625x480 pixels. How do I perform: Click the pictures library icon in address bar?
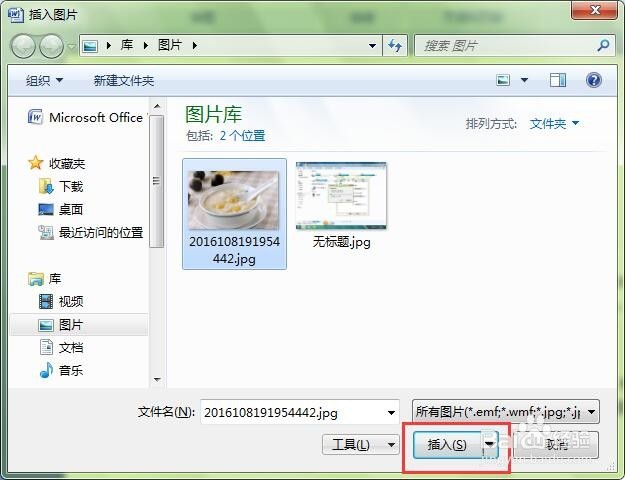point(90,46)
